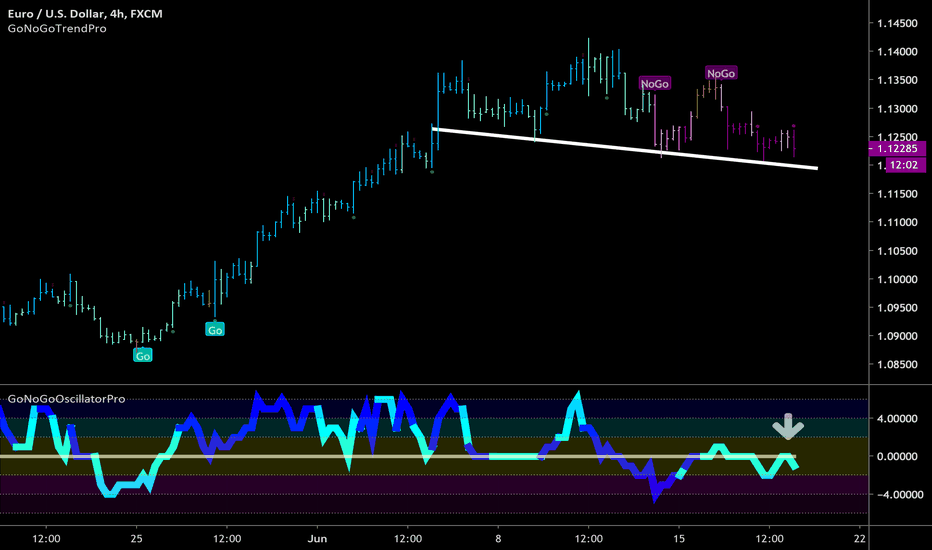Click the 12:02 bar countdown label
The height and width of the screenshot is (550, 932).
tap(905, 165)
